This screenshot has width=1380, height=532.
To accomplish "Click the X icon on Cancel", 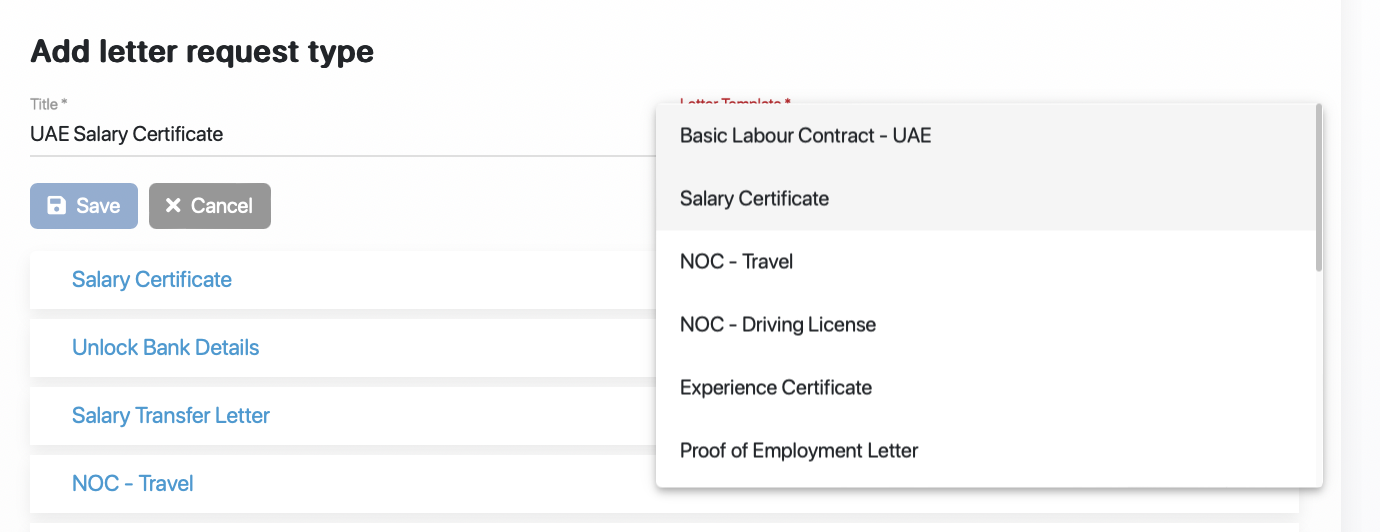I will (173, 206).
